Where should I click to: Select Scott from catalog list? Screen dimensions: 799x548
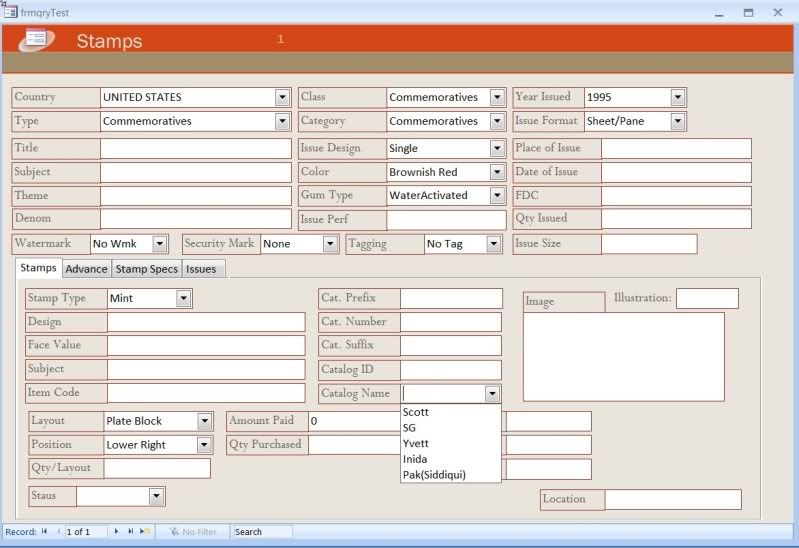pyautogui.click(x=450, y=412)
